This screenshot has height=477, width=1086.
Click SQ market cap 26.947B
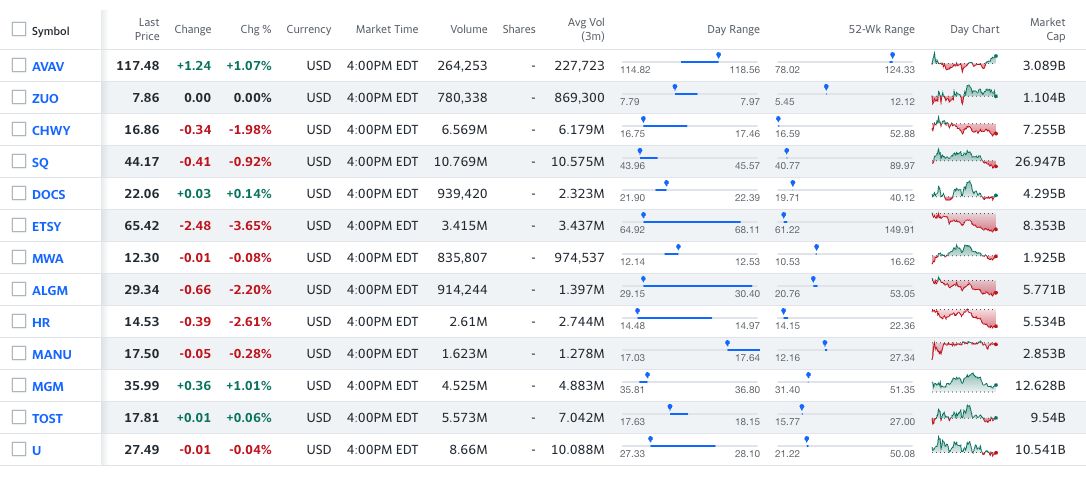pos(1040,162)
